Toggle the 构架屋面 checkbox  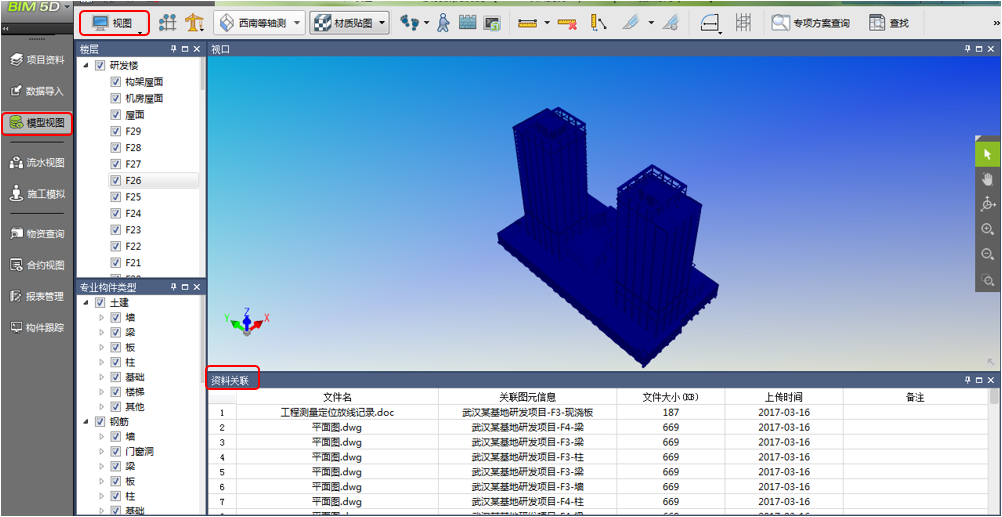point(116,82)
